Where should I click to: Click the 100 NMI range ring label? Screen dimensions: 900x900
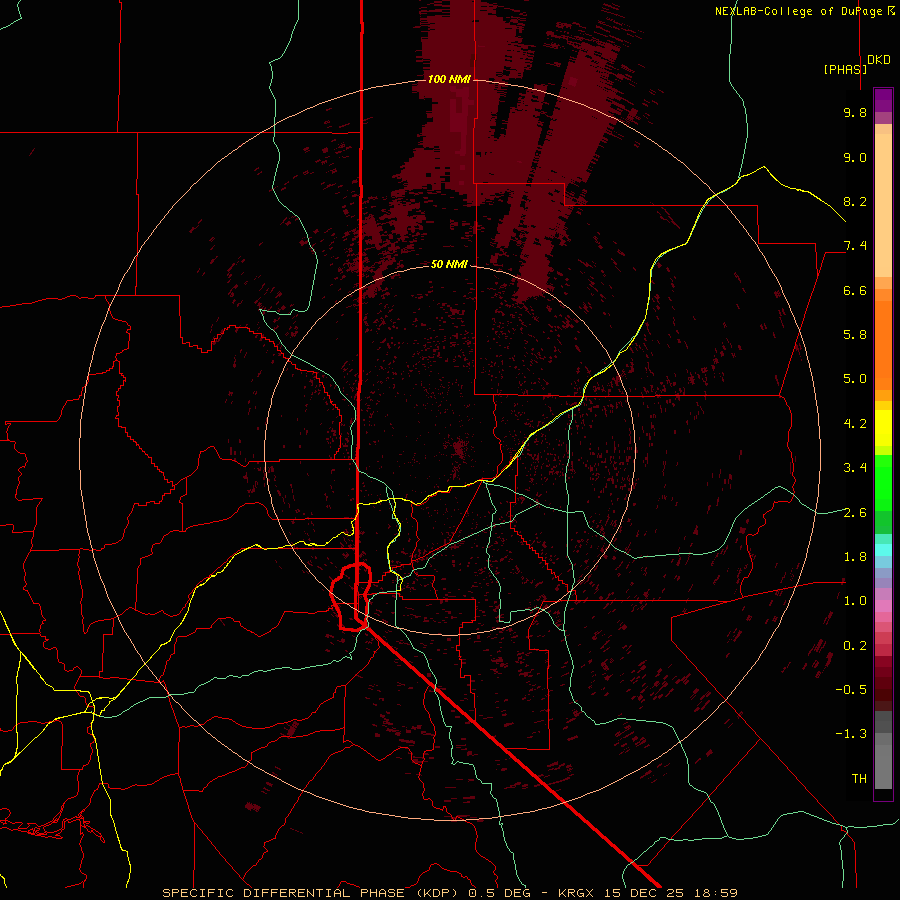tap(449, 79)
